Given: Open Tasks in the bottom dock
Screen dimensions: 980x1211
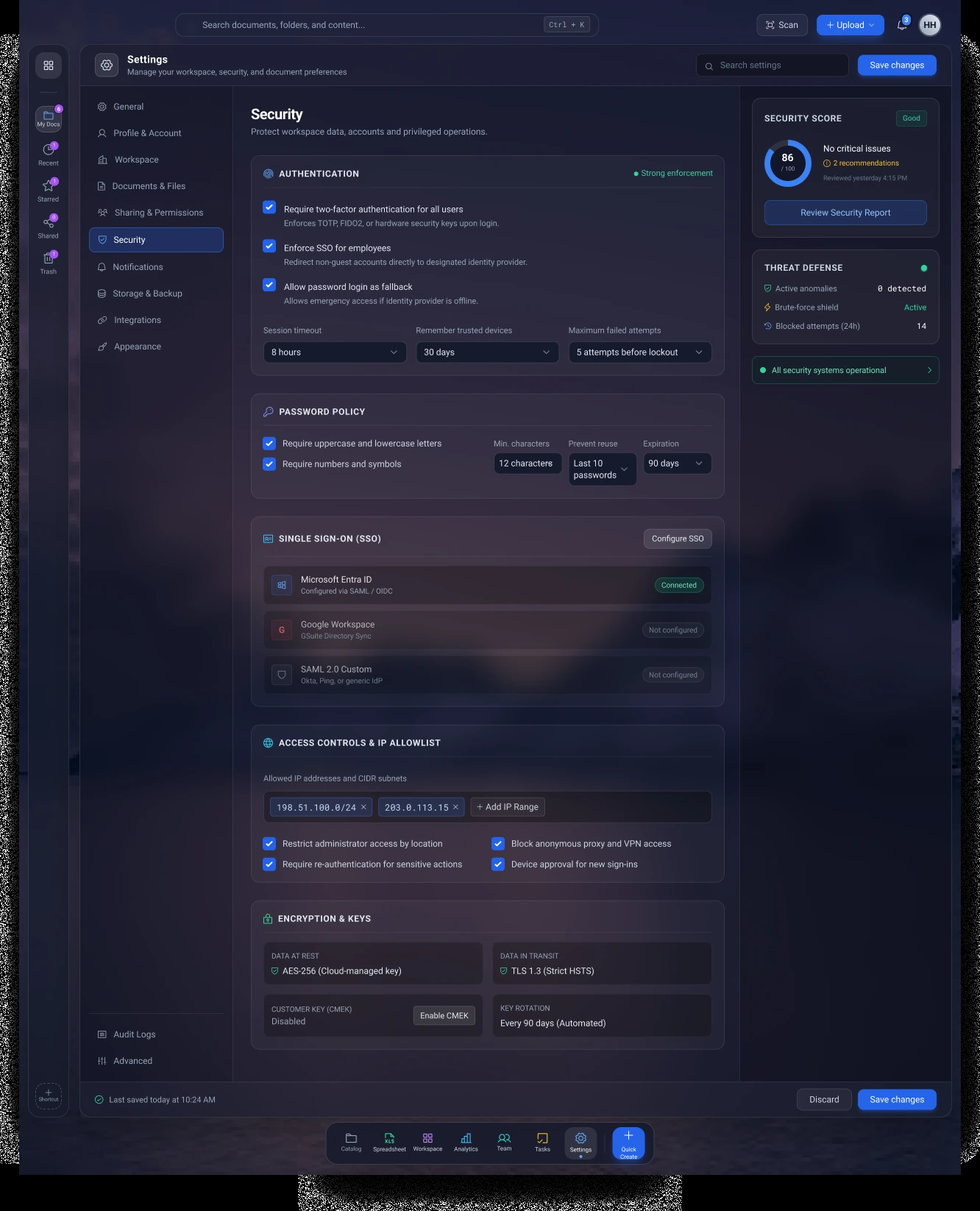Looking at the screenshot, I should 542,1143.
